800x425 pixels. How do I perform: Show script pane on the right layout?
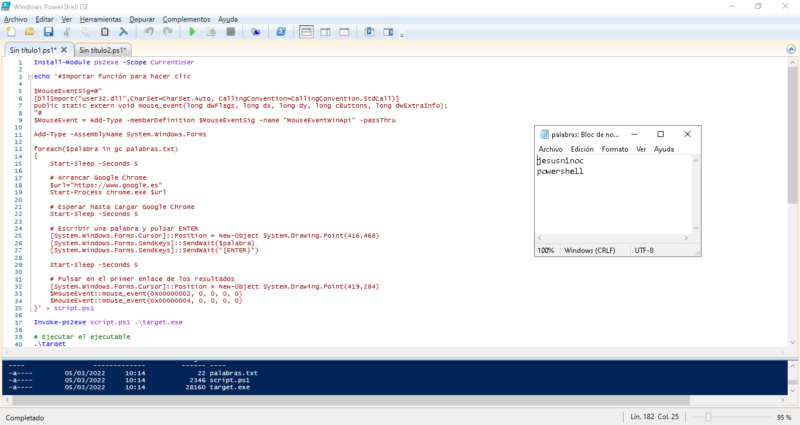(325, 32)
